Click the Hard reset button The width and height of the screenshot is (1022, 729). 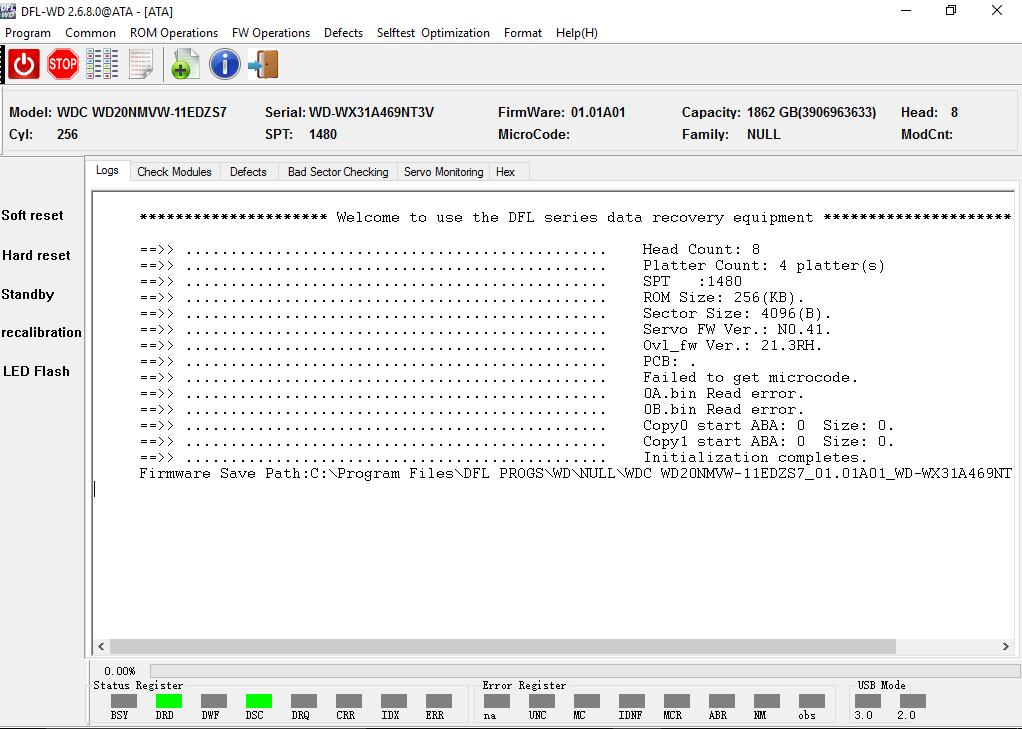click(36, 255)
